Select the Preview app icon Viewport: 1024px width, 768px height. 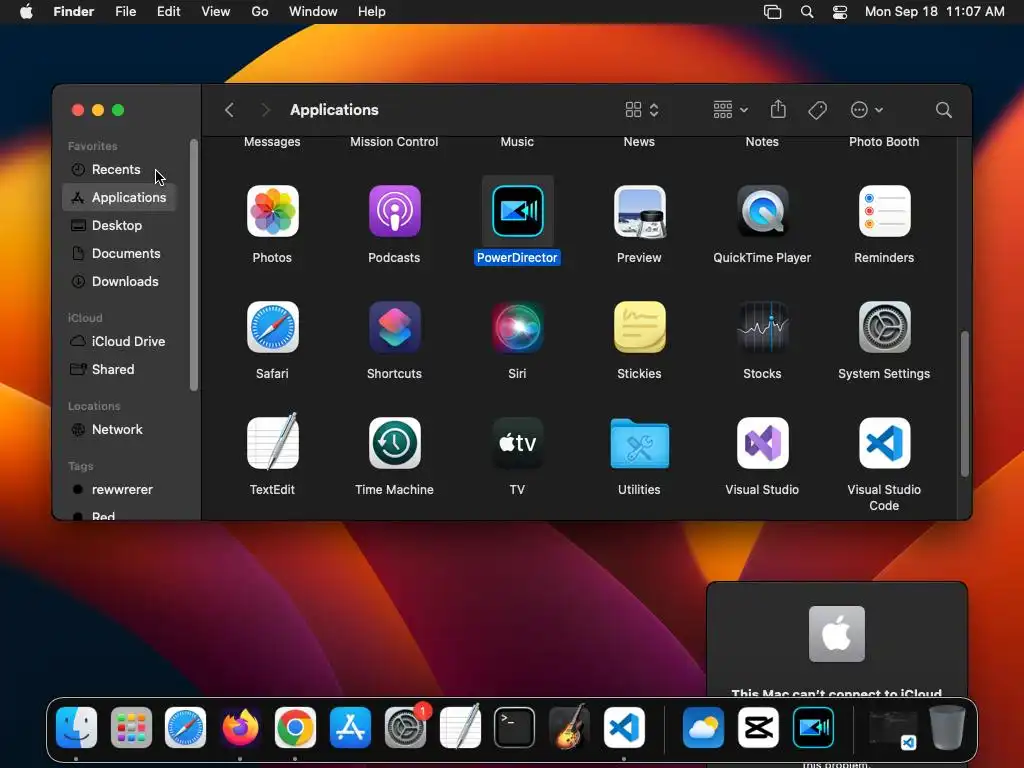[x=639, y=211]
